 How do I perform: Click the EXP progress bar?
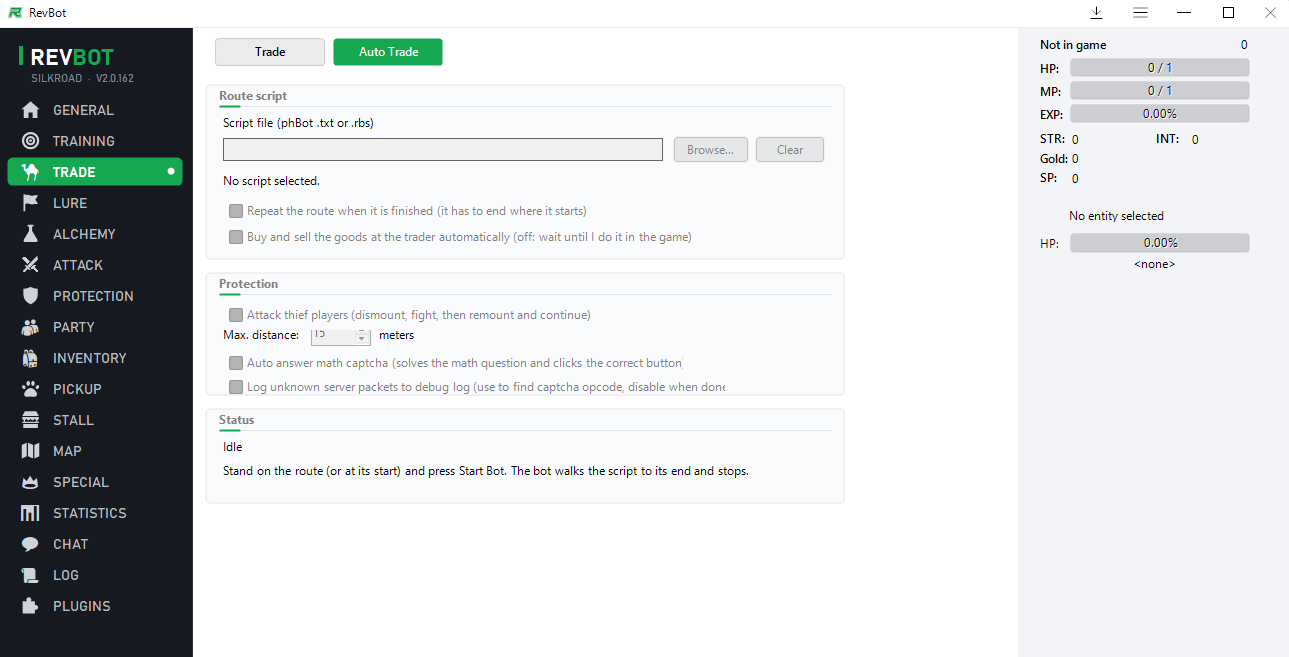click(1160, 114)
